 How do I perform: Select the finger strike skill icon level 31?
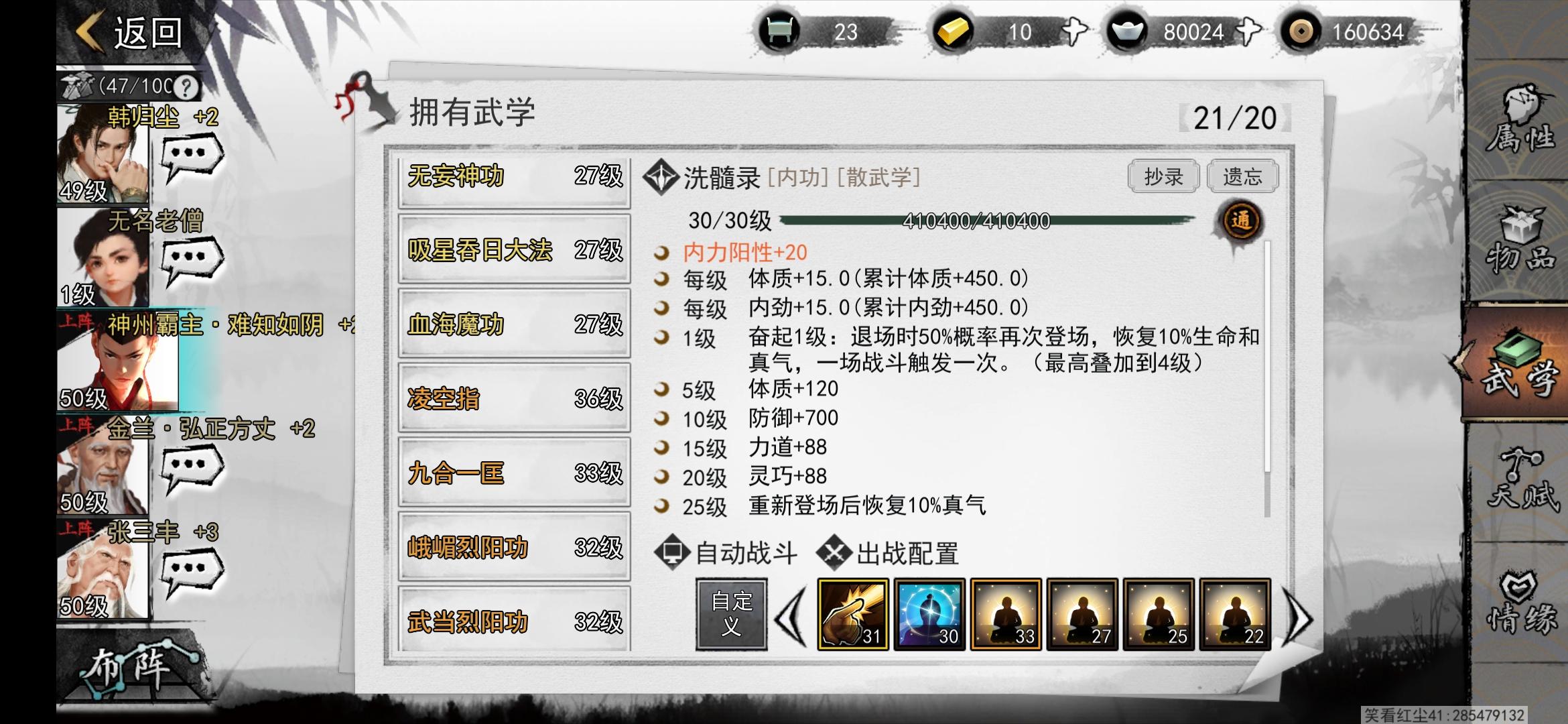[x=853, y=614]
